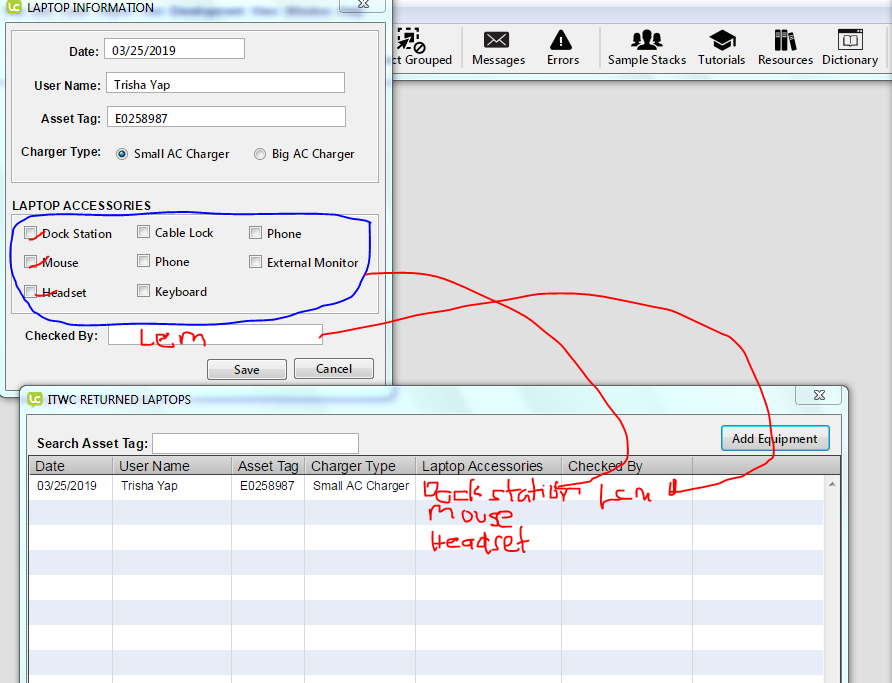
Task: Check the Dock Station checkbox
Action: click(x=32, y=233)
